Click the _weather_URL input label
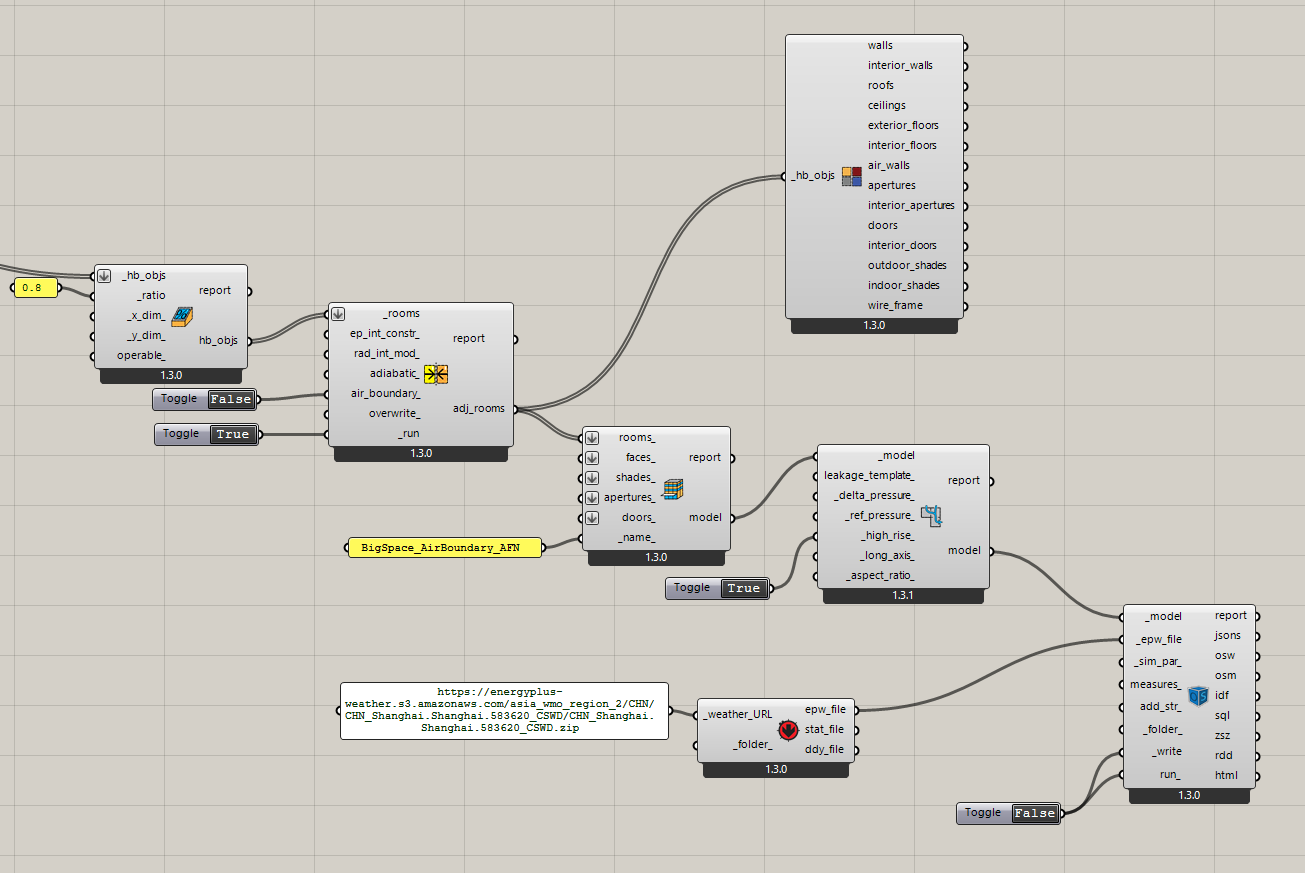Screen dimensions: 1305x873 [737, 714]
